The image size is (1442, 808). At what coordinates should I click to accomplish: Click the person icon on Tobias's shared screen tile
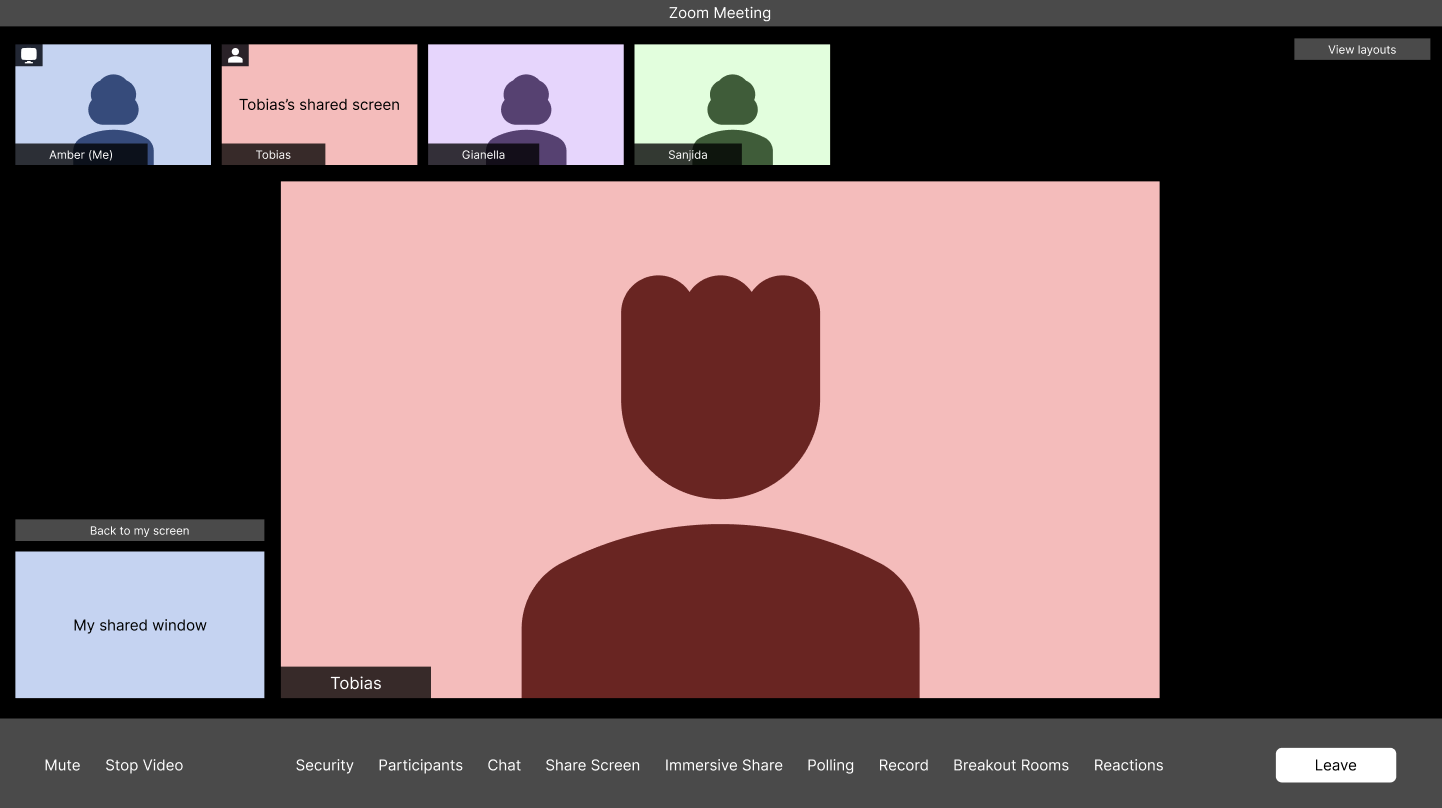tap(235, 54)
